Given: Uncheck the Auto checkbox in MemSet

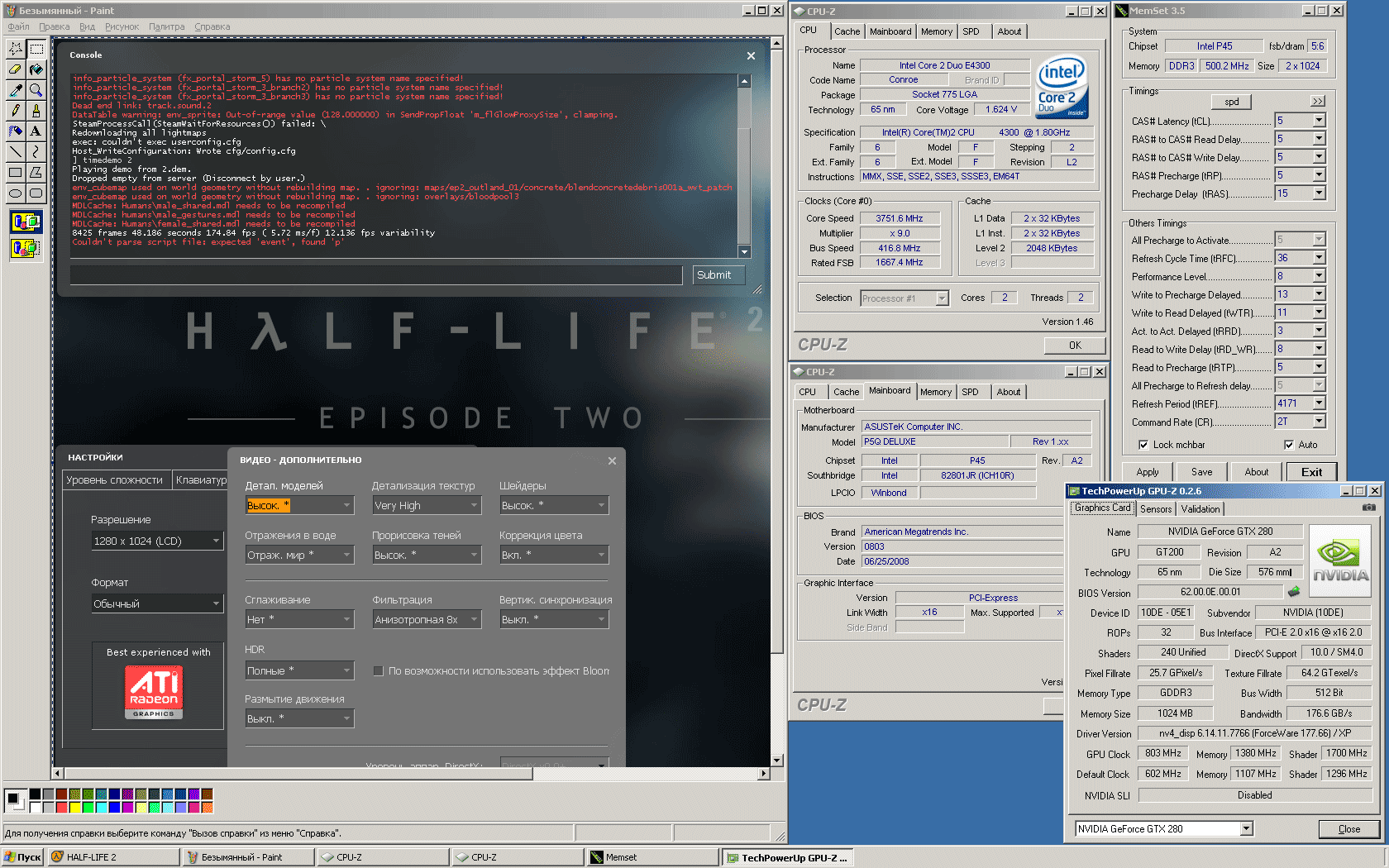Looking at the screenshot, I should 1289,445.
